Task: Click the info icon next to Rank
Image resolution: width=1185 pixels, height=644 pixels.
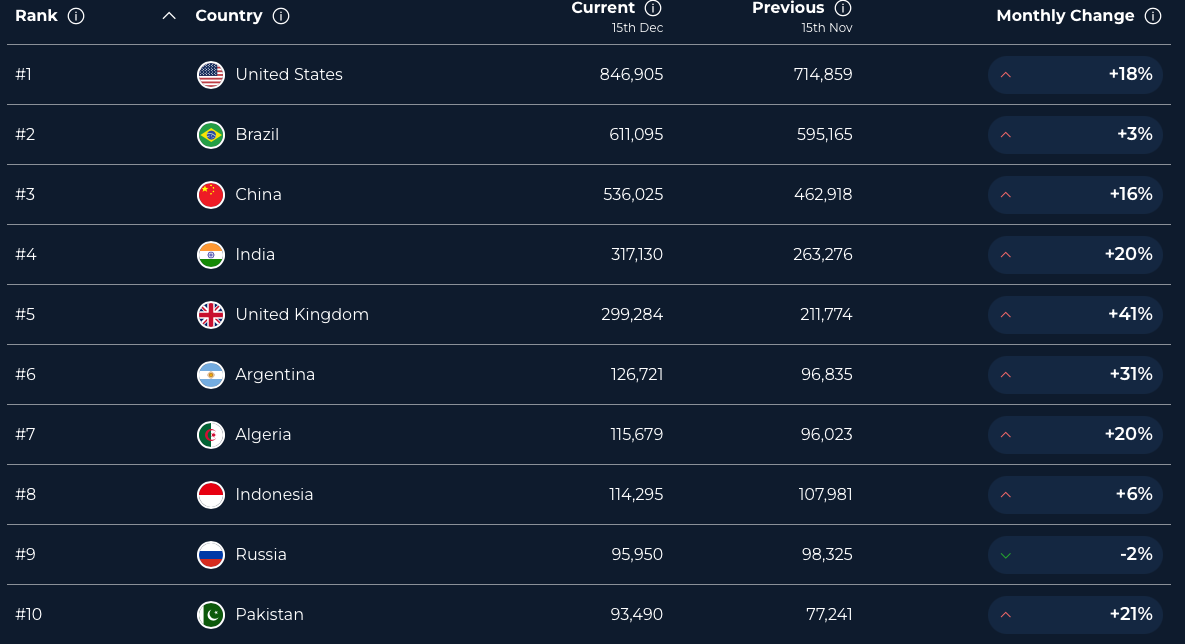Action: coord(76,16)
